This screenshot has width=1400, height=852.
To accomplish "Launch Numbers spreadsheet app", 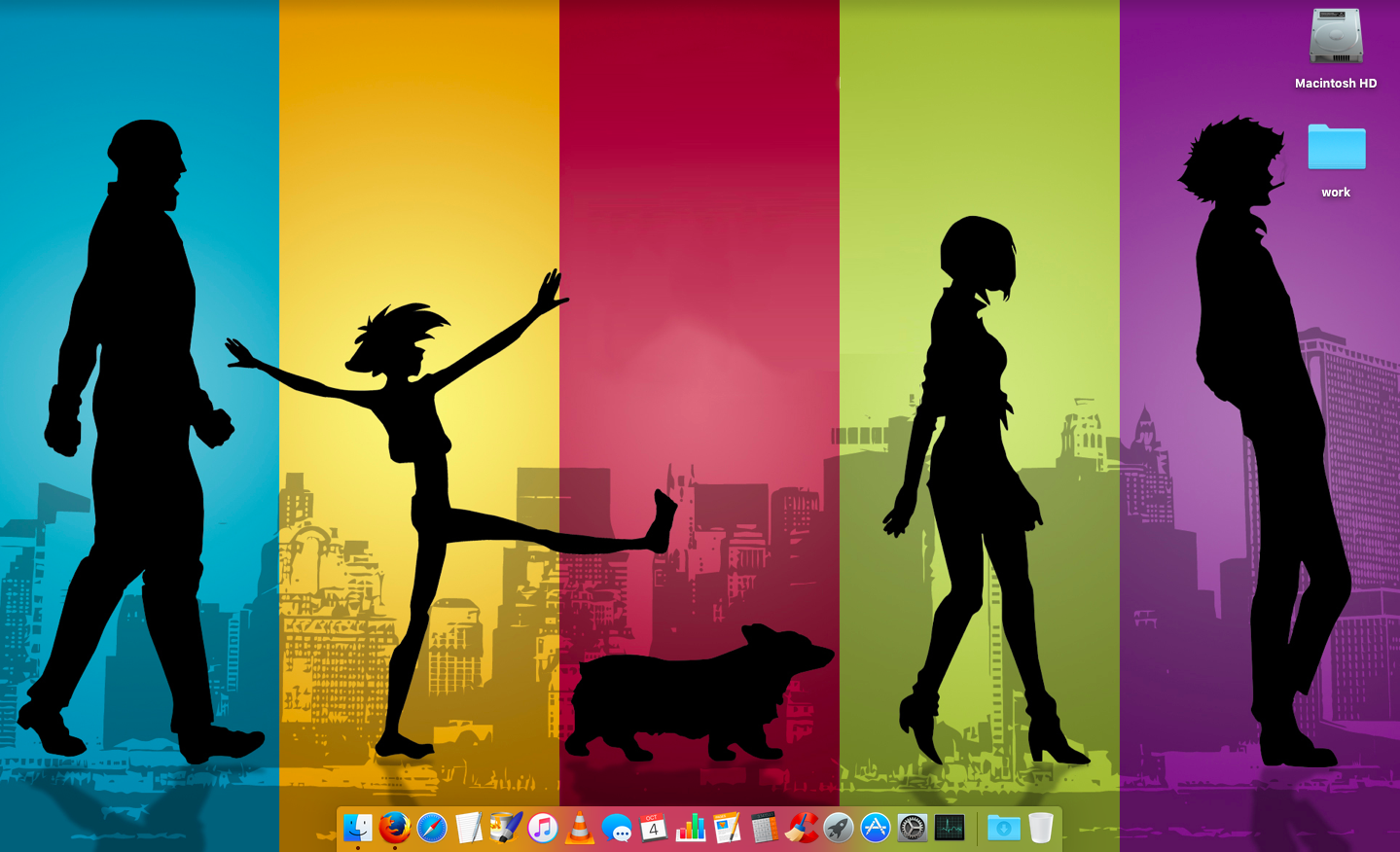I will coord(691,828).
